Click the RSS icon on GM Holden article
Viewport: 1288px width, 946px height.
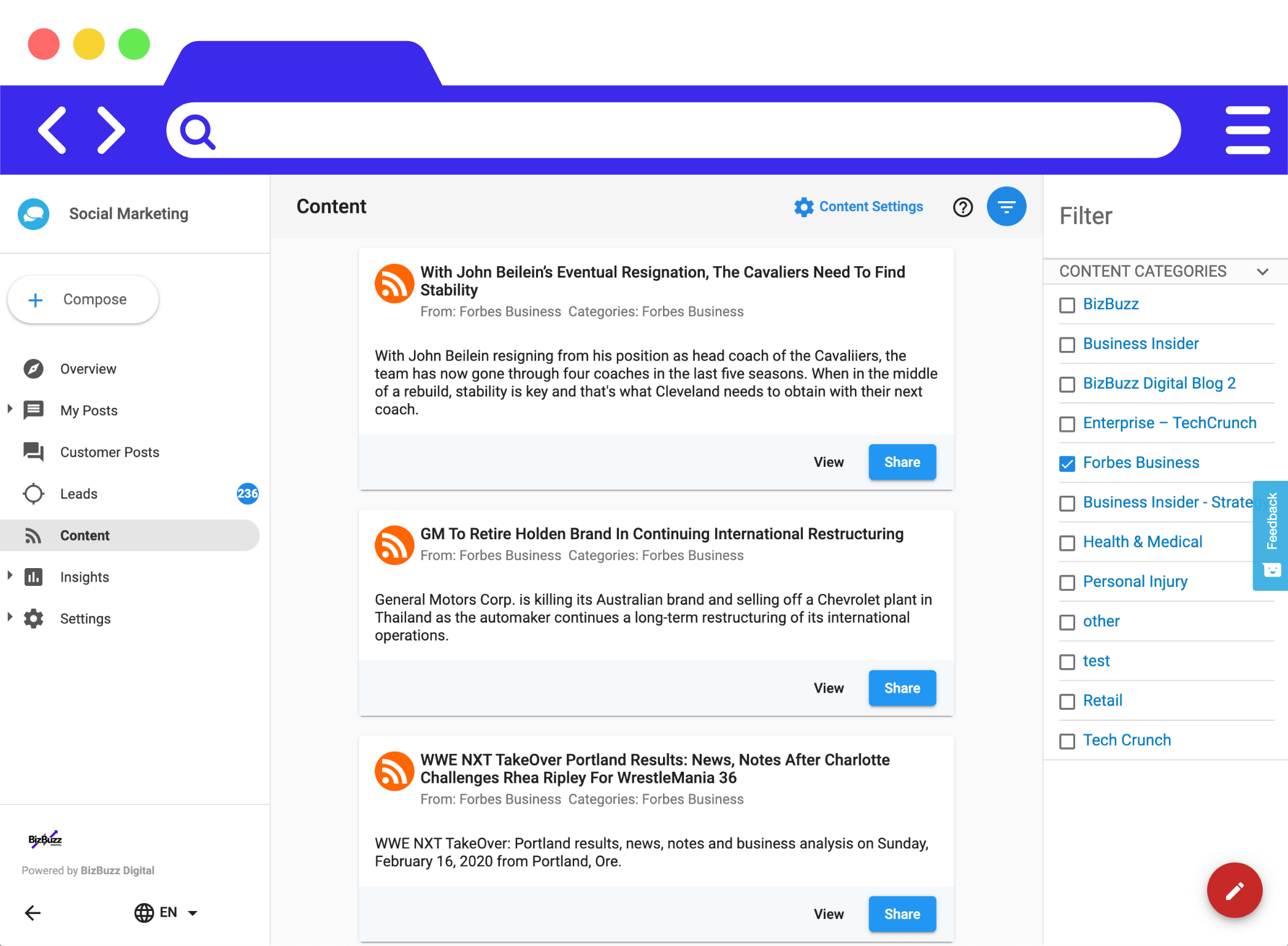pyautogui.click(x=394, y=545)
